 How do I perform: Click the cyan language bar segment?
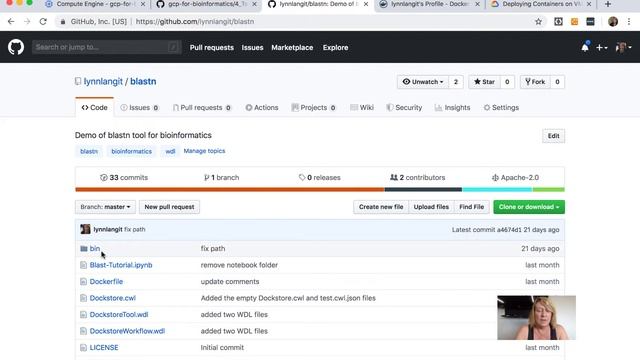coord(497,189)
